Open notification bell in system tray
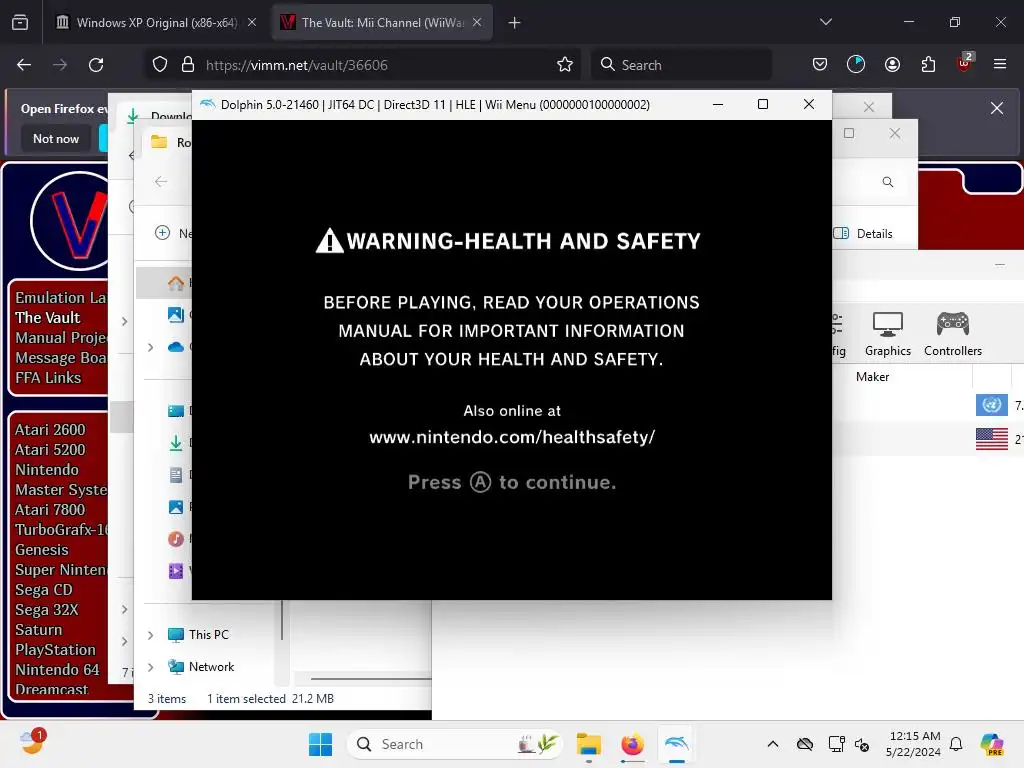 click(x=956, y=744)
